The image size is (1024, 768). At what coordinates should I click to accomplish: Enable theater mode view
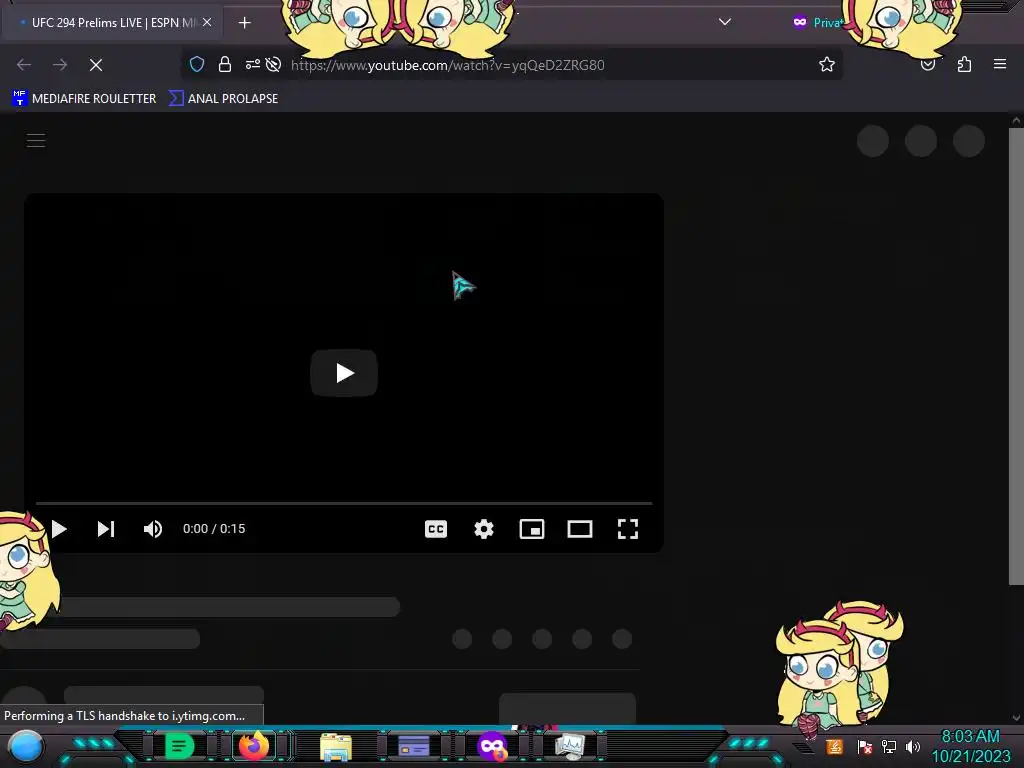580,529
